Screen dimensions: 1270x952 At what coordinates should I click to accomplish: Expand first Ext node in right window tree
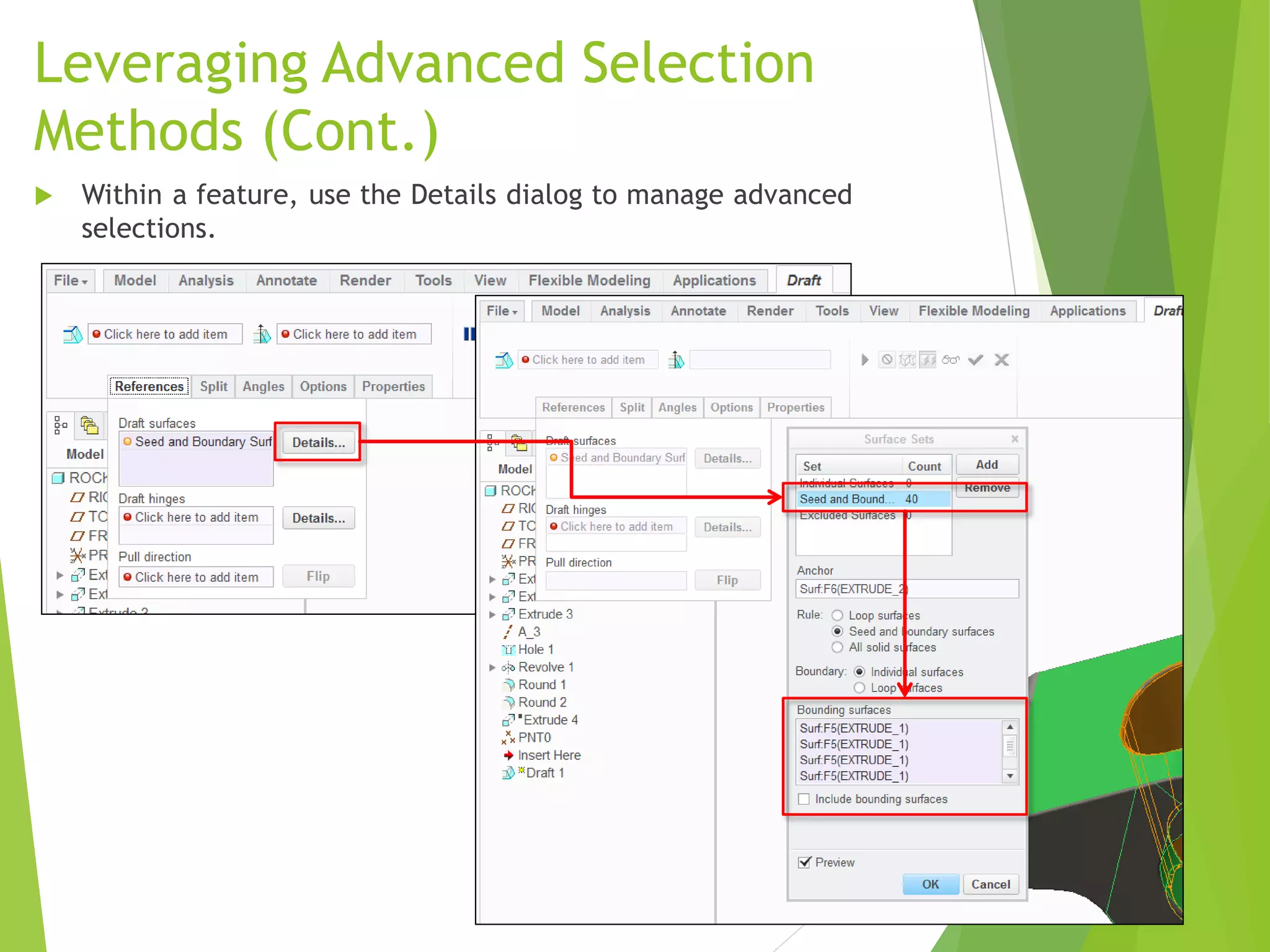point(492,580)
